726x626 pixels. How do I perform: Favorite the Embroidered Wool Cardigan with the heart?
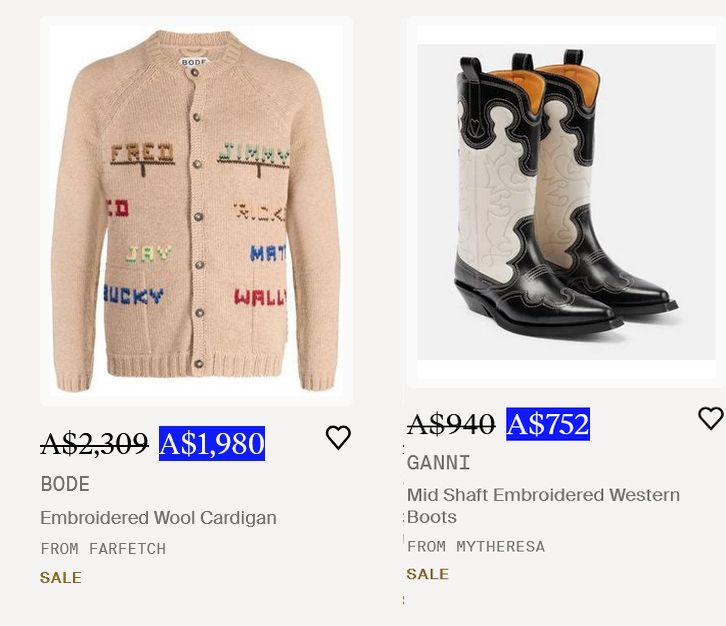click(338, 437)
